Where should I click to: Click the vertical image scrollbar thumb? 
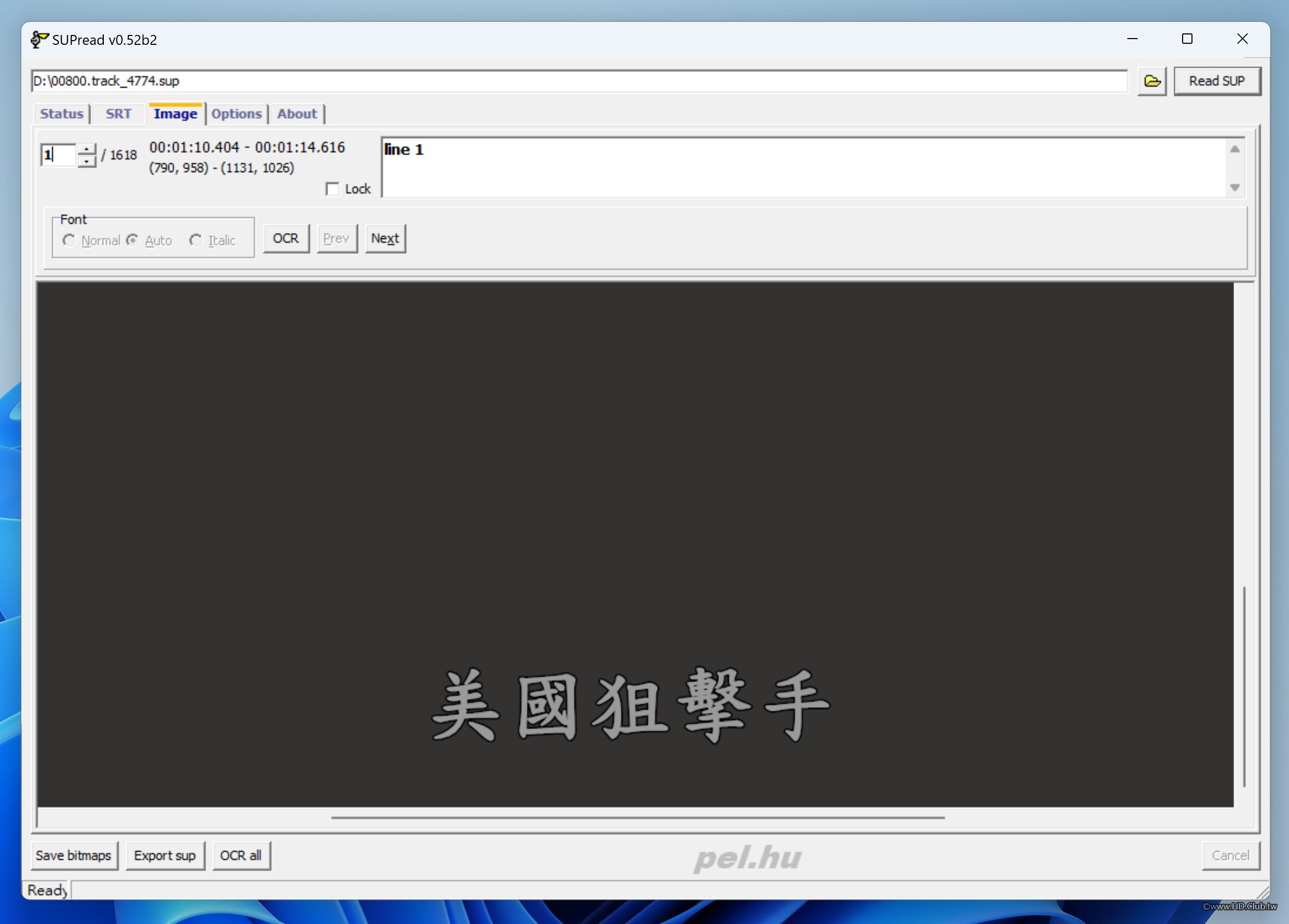pyautogui.click(x=1244, y=686)
